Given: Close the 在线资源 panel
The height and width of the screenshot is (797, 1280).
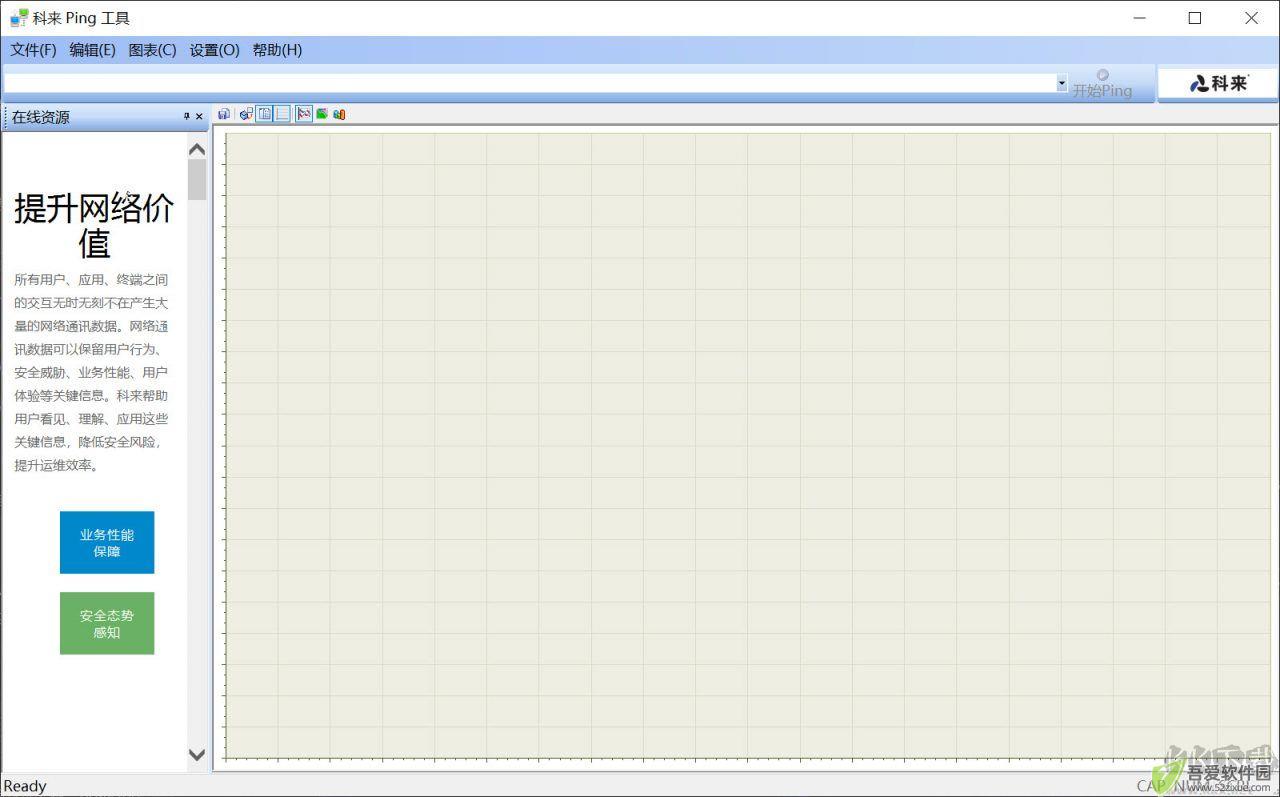Looking at the screenshot, I should tap(199, 117).
